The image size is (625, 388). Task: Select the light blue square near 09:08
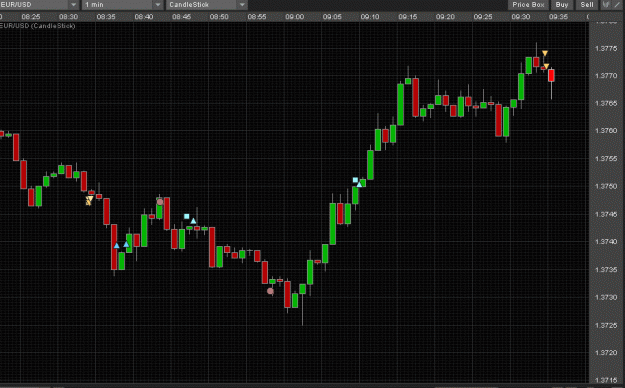(x=355, y=180)
